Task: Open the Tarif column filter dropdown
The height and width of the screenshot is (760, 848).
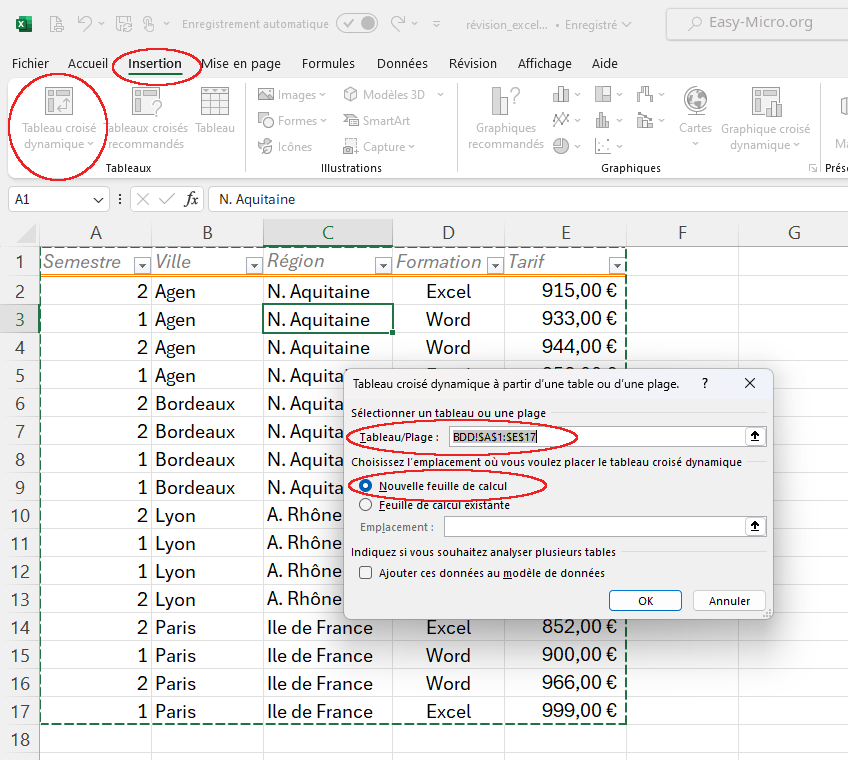Action: 617,265
